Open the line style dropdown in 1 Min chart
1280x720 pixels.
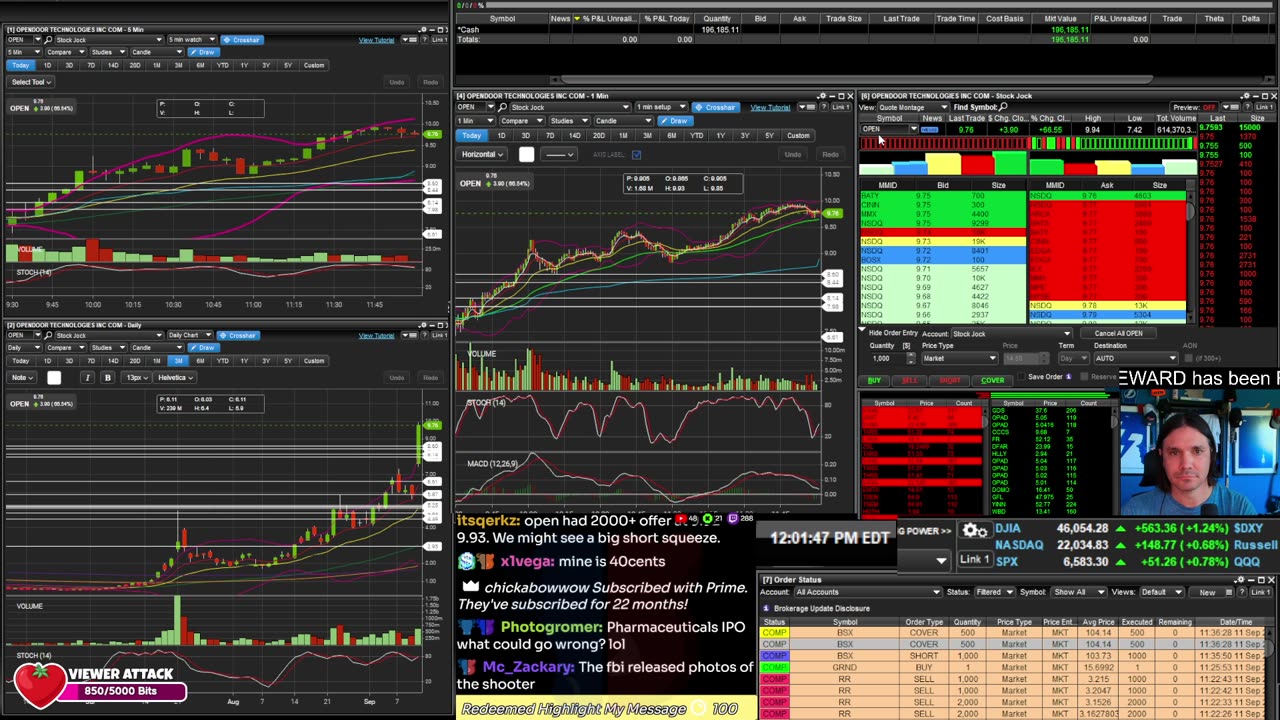[558, 154]
